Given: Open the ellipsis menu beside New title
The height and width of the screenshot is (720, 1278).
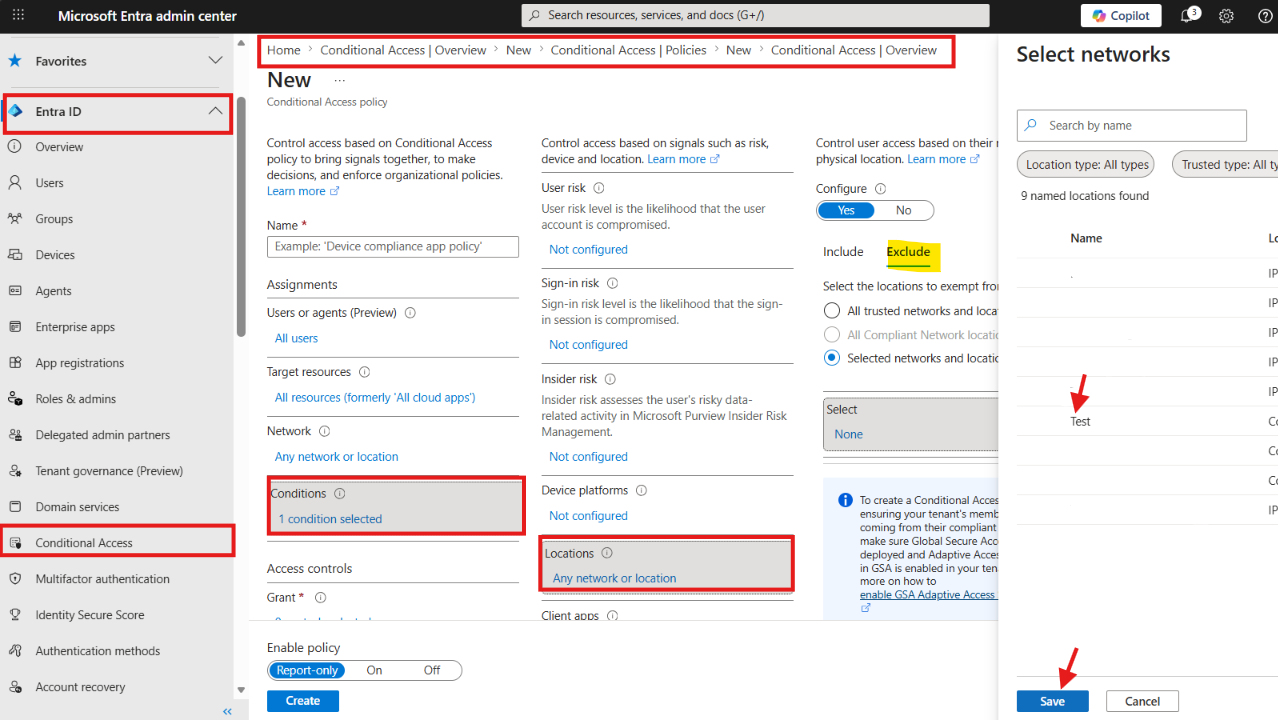Looking at the screenshot, I should [x=339, y=80].
